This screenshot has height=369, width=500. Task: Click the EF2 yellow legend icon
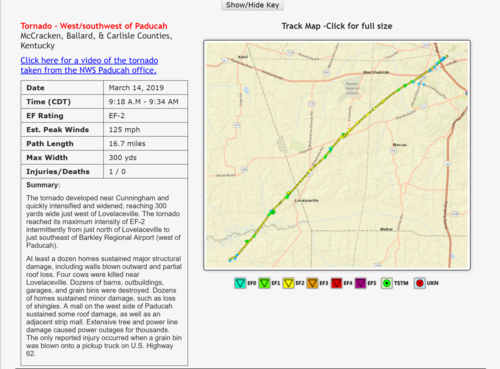pos(288,283)
